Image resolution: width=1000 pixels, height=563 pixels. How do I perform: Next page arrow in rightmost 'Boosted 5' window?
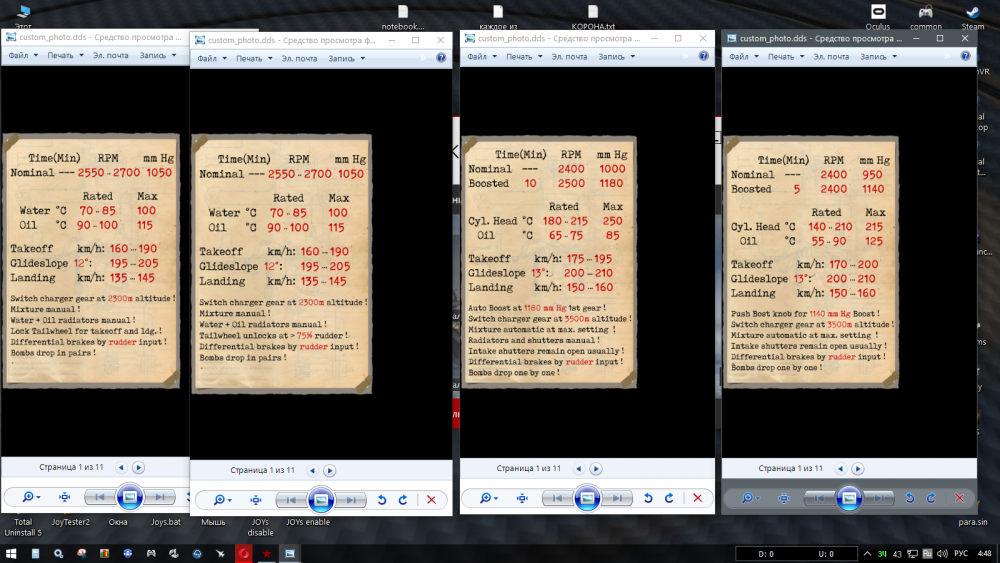coord(858,469)
